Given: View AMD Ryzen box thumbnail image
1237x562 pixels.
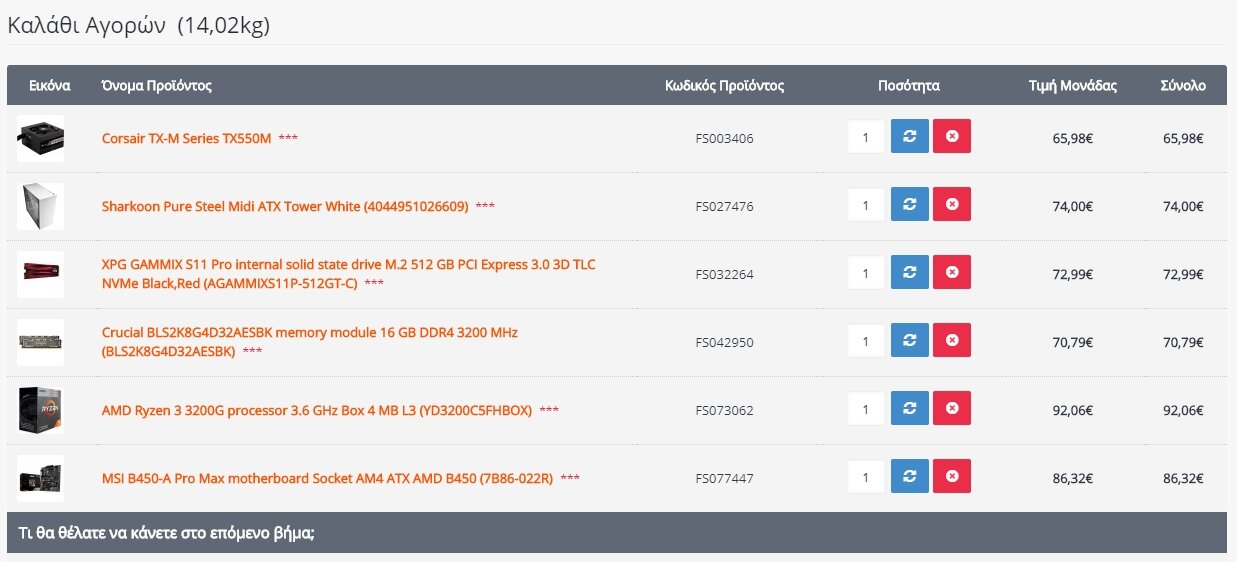Looking at the screenshot, I should tap(40, 410).
